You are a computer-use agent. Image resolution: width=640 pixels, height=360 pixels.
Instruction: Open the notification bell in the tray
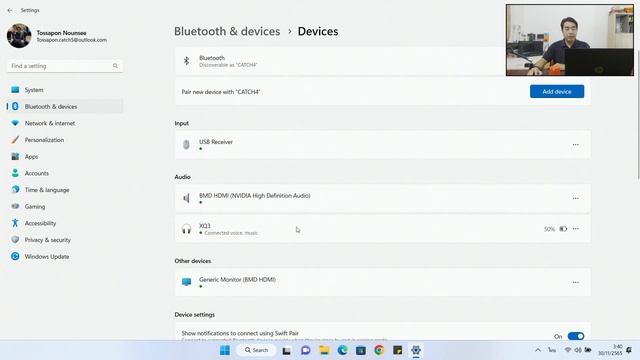[x=629, y=350]
